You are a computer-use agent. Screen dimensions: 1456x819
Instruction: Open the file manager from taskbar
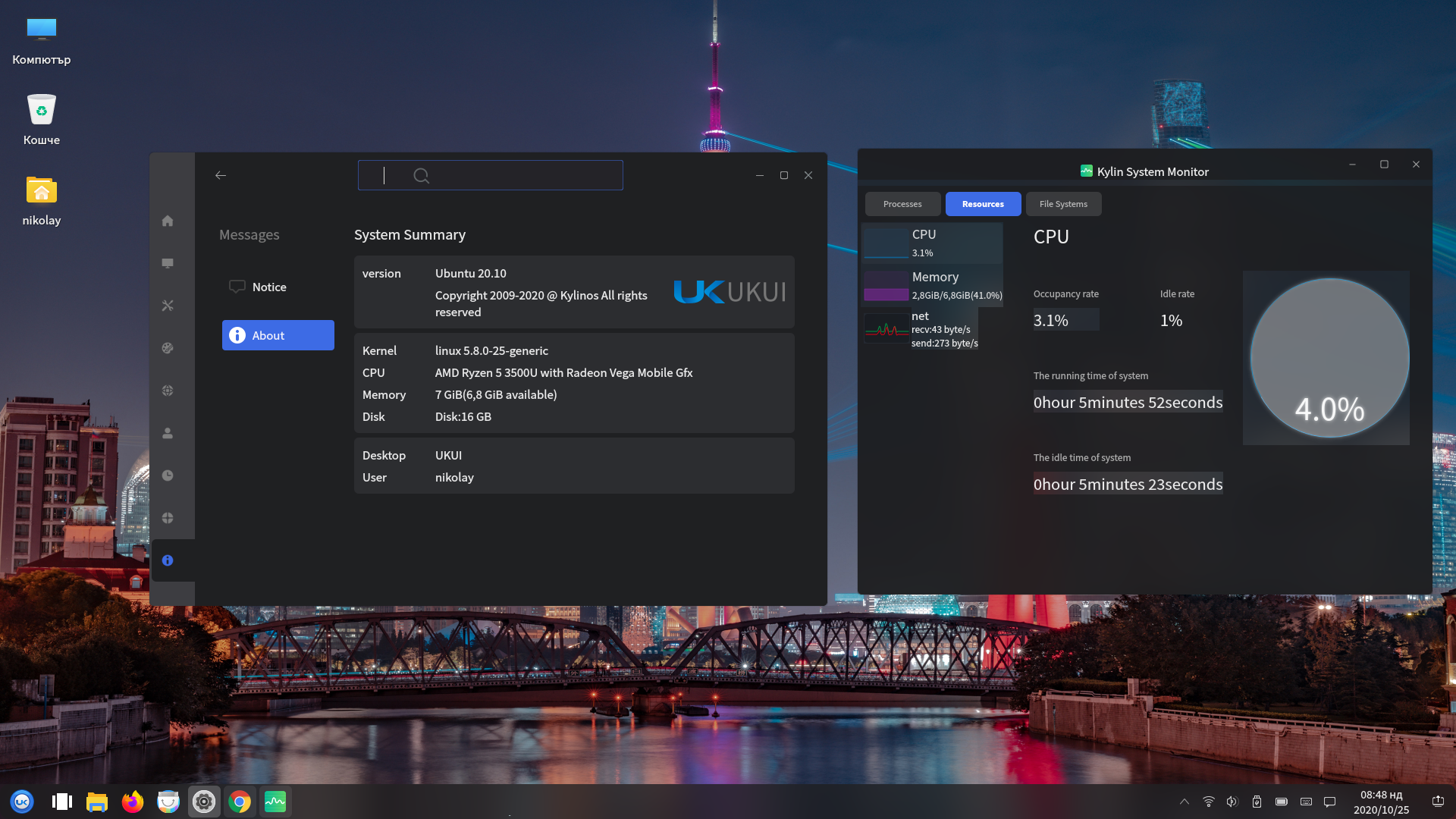click(x=97, y=802)
